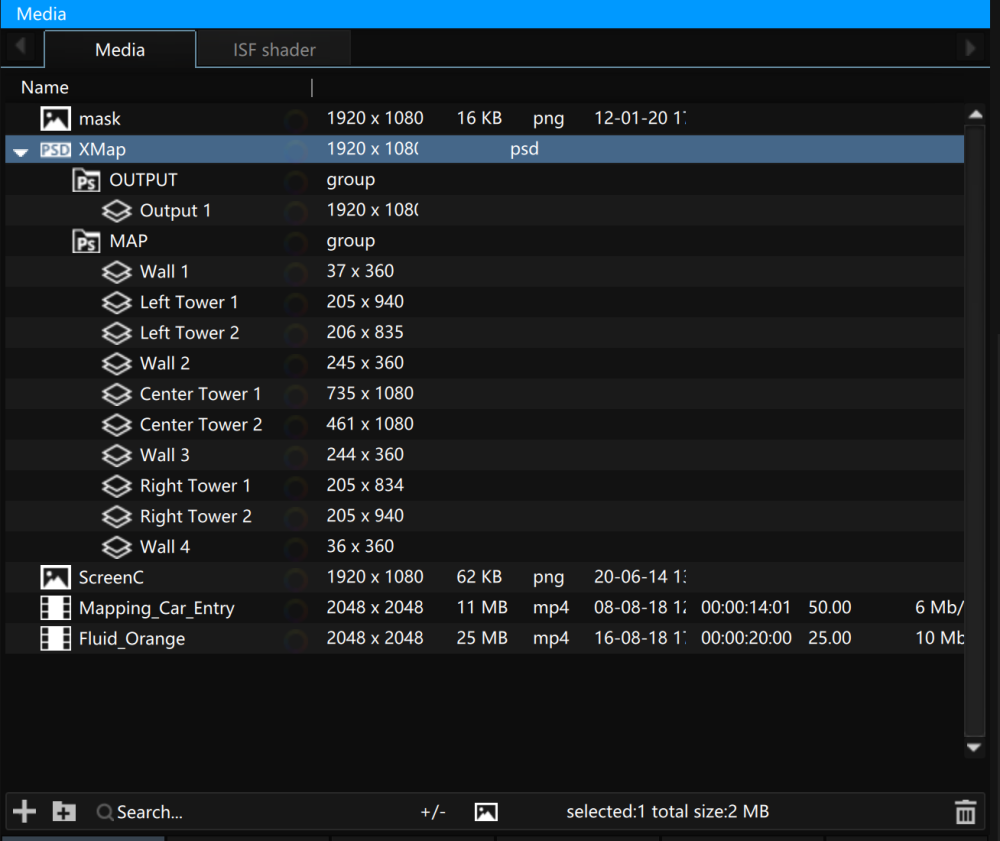Select the Wall 3 layer name
Screen dimensions: 1000x841
[165, 455]
